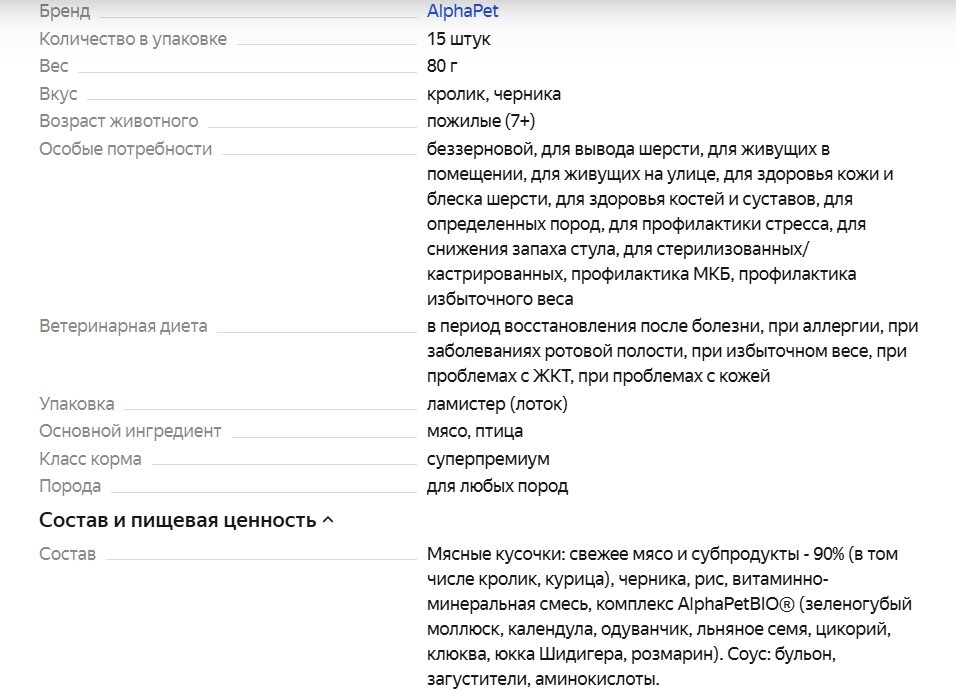
Task: Click the "80 г" weight value
Action: point(443,66)
